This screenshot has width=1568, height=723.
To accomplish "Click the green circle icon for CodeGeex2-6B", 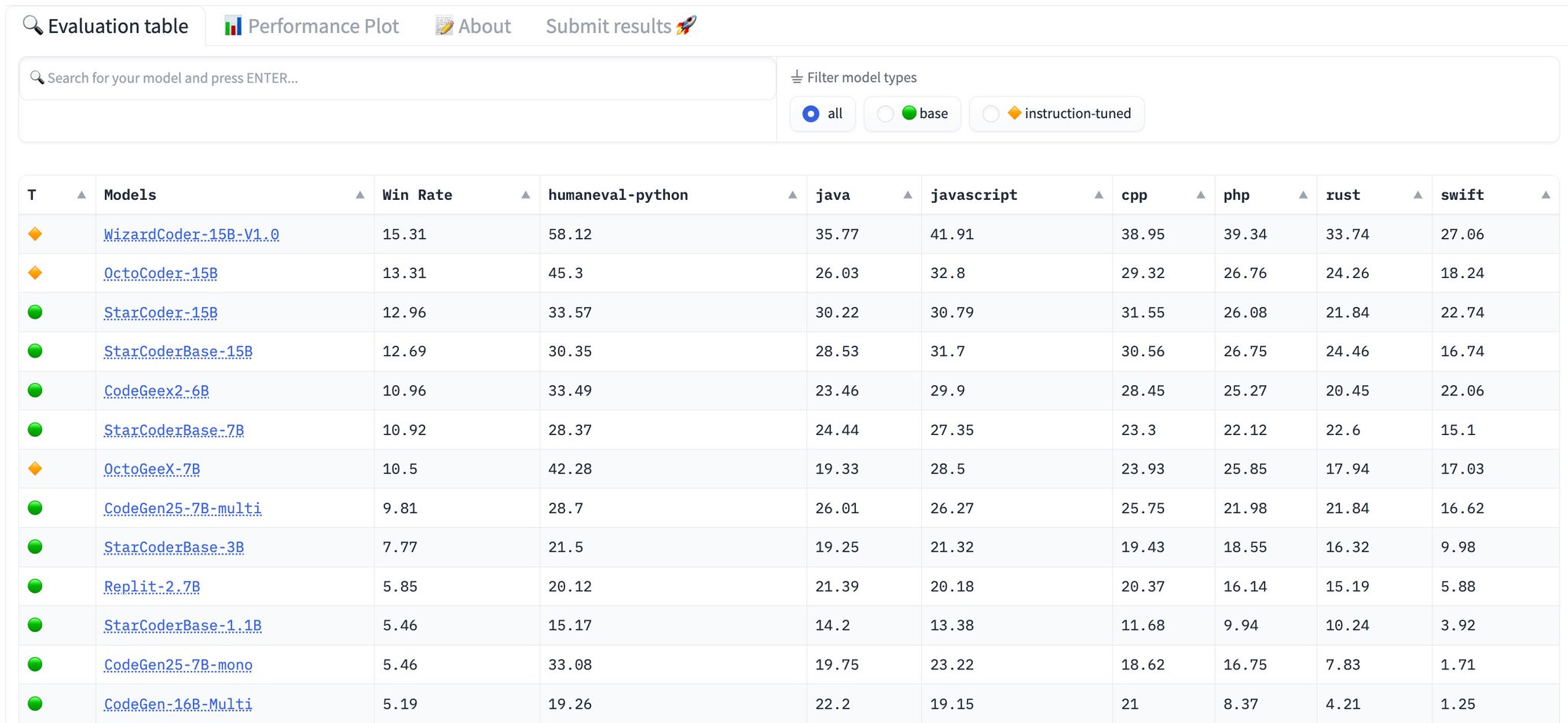I will [34, 391].
